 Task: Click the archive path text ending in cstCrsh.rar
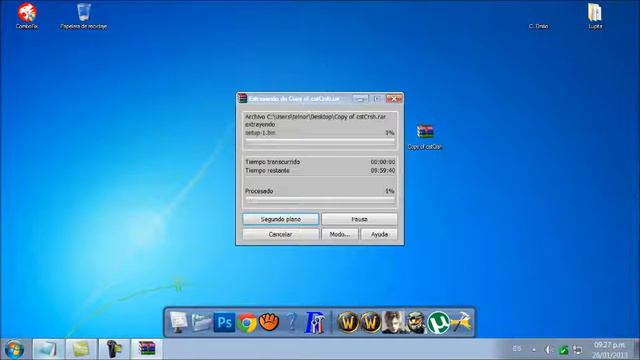pyautogui.click(x=315, y=117)
